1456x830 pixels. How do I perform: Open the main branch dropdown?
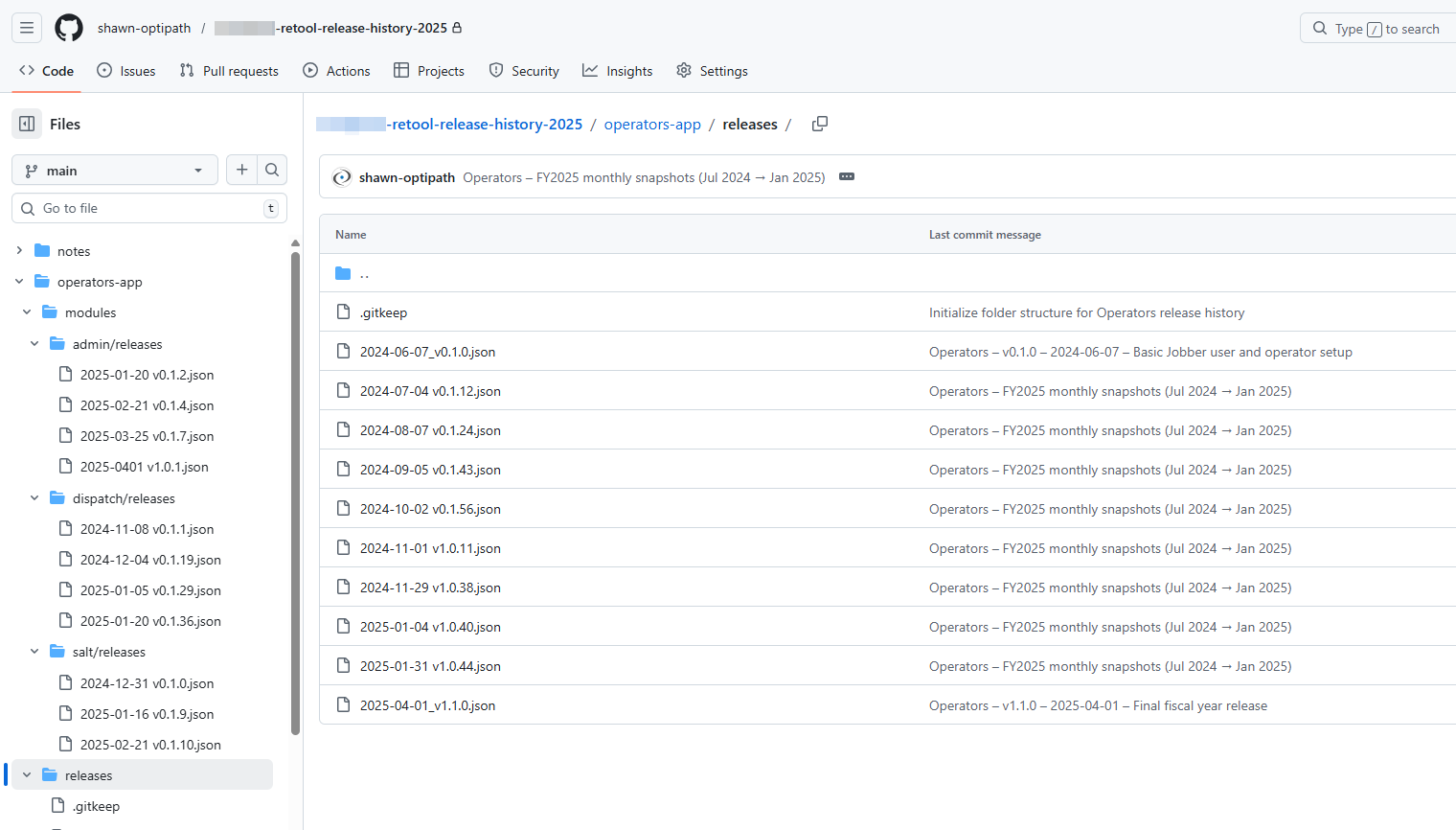click(x=115, y=171)
